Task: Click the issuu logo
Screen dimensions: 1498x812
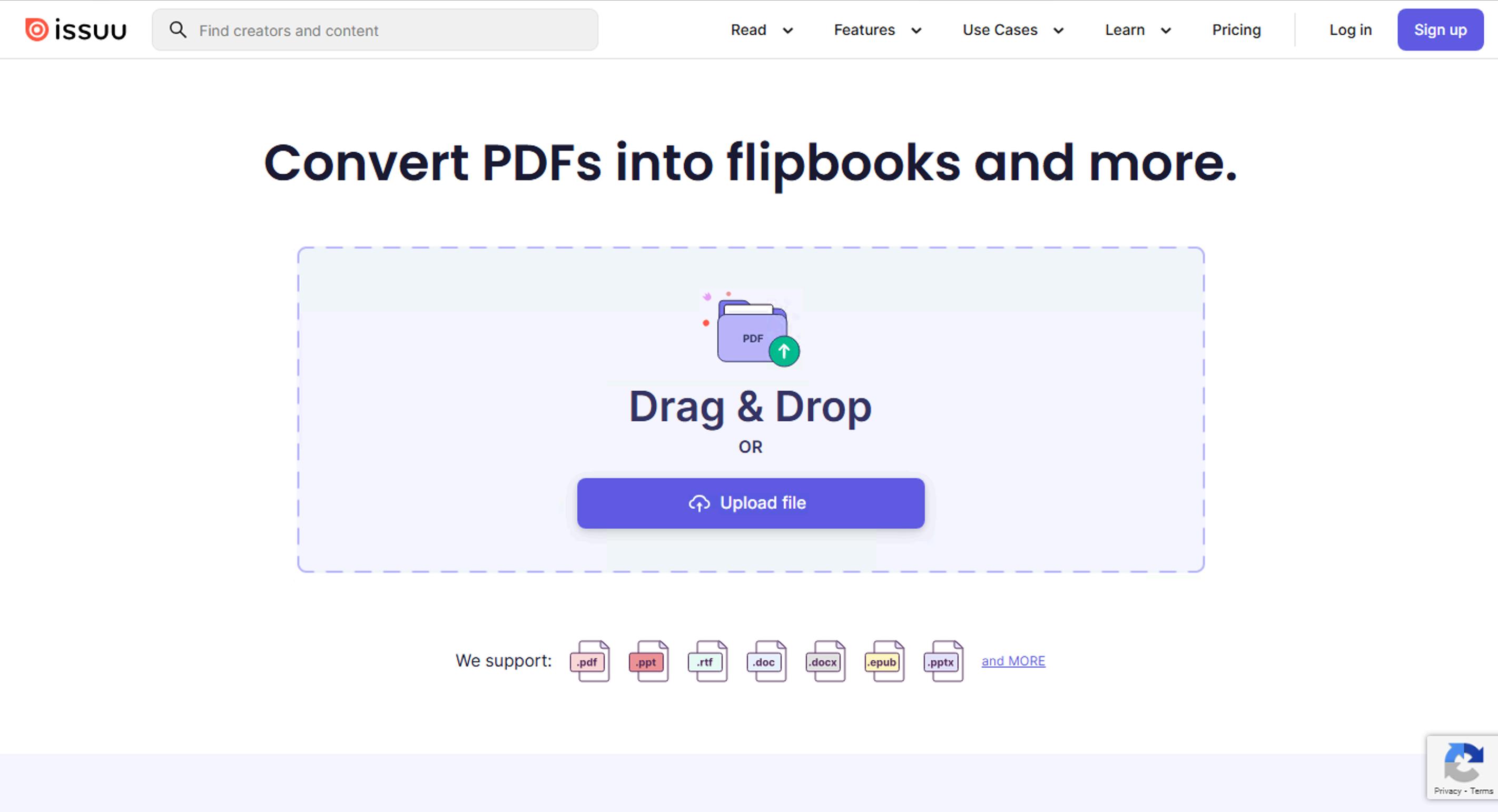Action: (x=76, y=29)
